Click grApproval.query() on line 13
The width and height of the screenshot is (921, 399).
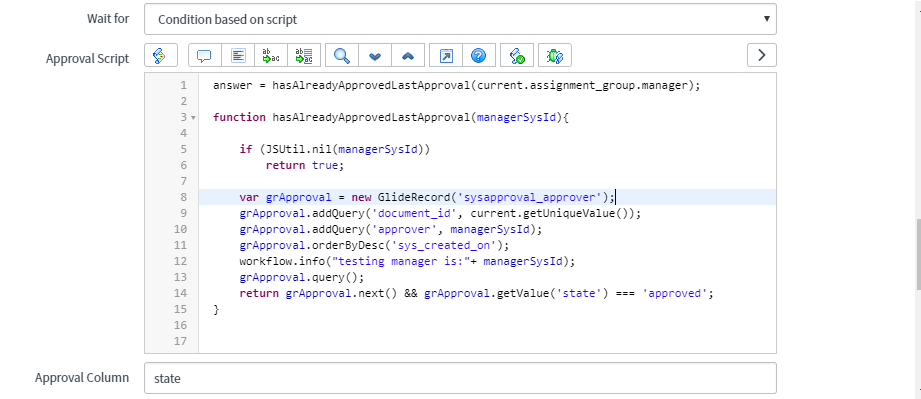point(301,277)
